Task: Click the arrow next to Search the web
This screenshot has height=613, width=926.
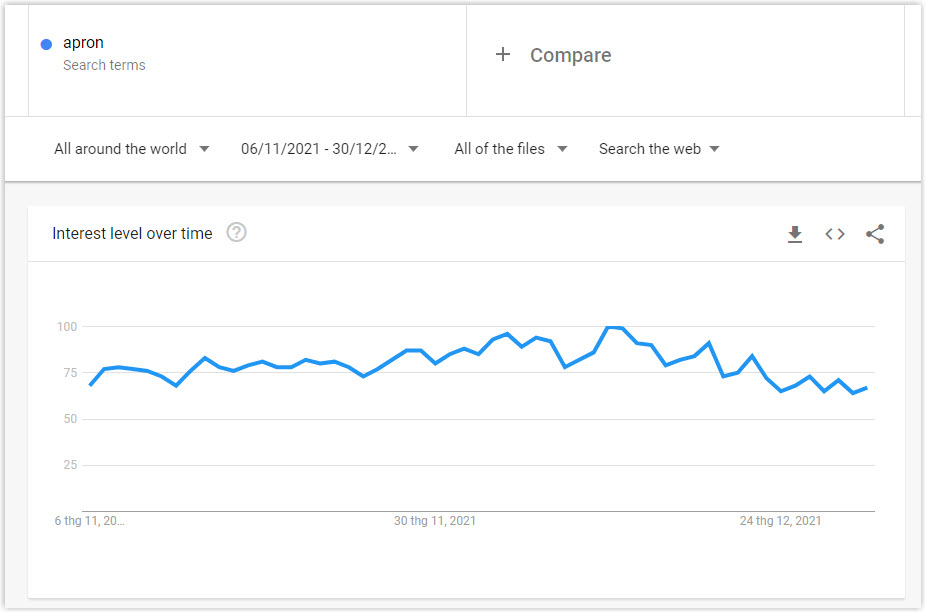Action: pyautogui.click(x=715, y=149)
